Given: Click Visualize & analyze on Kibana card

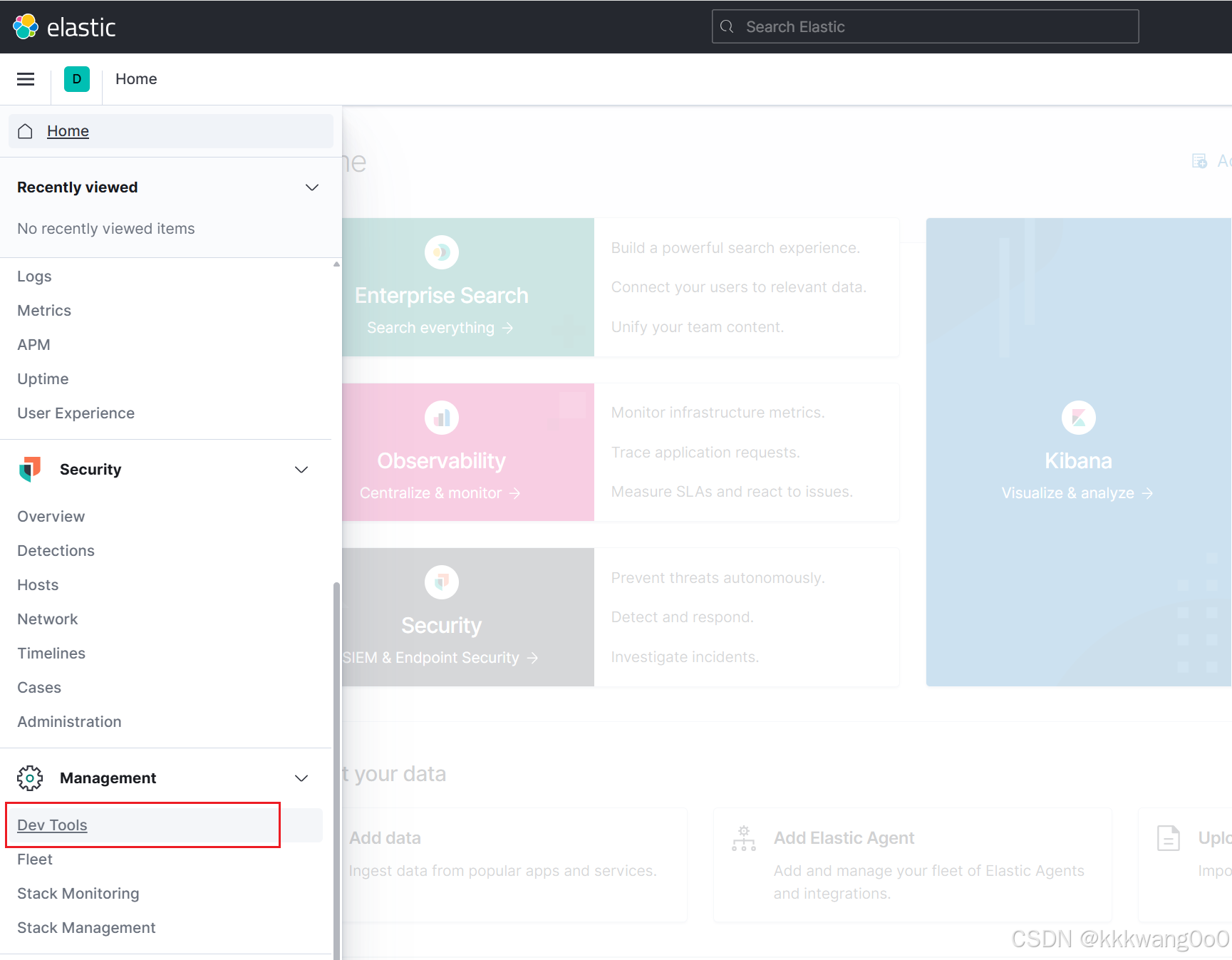Looking at the screenshot, I should pyautogui.click(x=1077, y=493).
